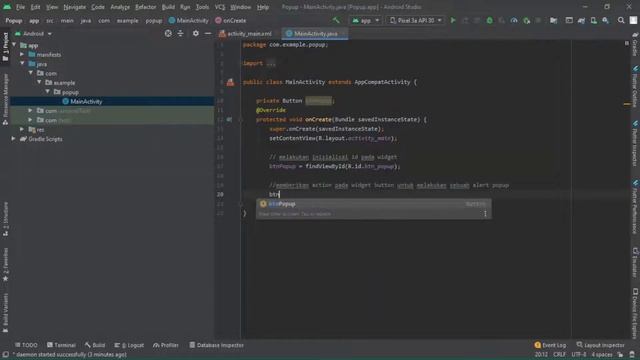Select the MainActivity.java editor tab
The height and width of the screenshot is (360, 640).
click(315, 33)
